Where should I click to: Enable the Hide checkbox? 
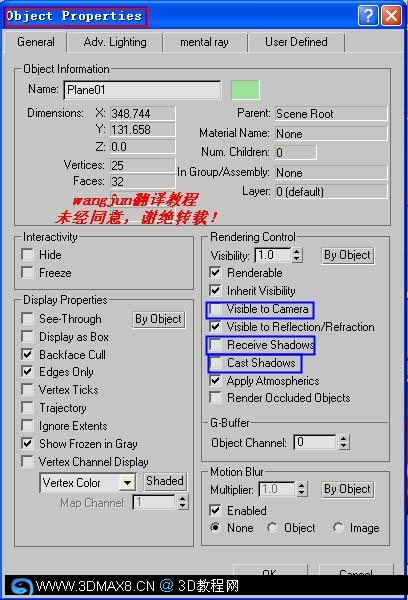point(28,254)
